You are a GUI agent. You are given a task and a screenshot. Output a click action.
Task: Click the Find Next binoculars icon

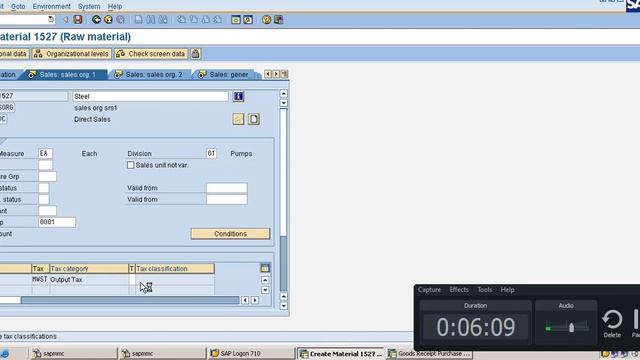(163, 20)
